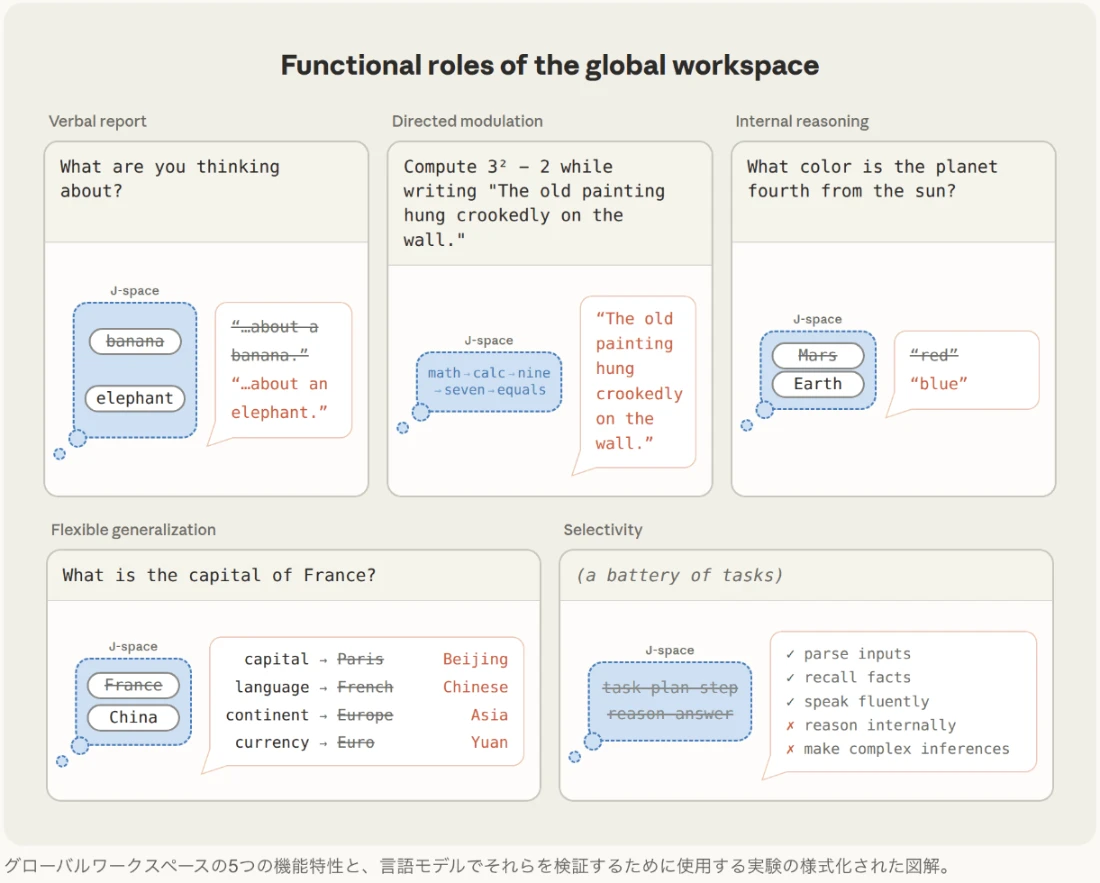Click the prompt "What color is the planet fourth from the sun?"
The height and width of the screenshot is (883, 1100).
click(x=872, y=179)
